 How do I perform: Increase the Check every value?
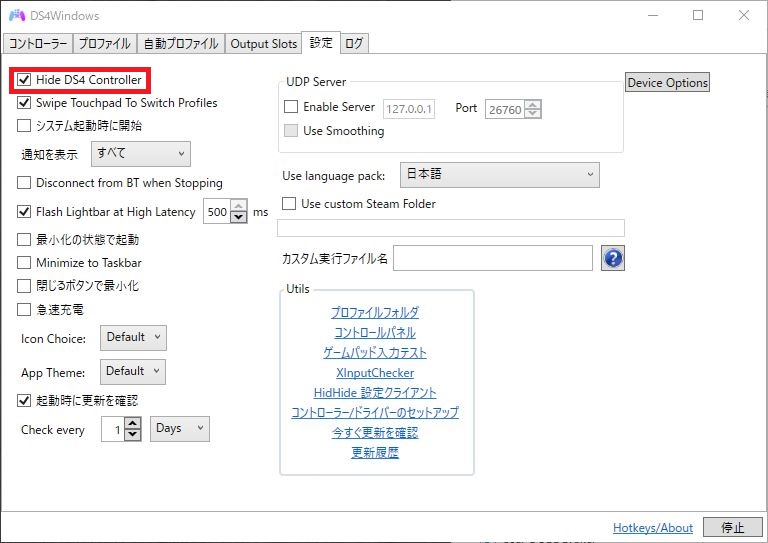133,424
